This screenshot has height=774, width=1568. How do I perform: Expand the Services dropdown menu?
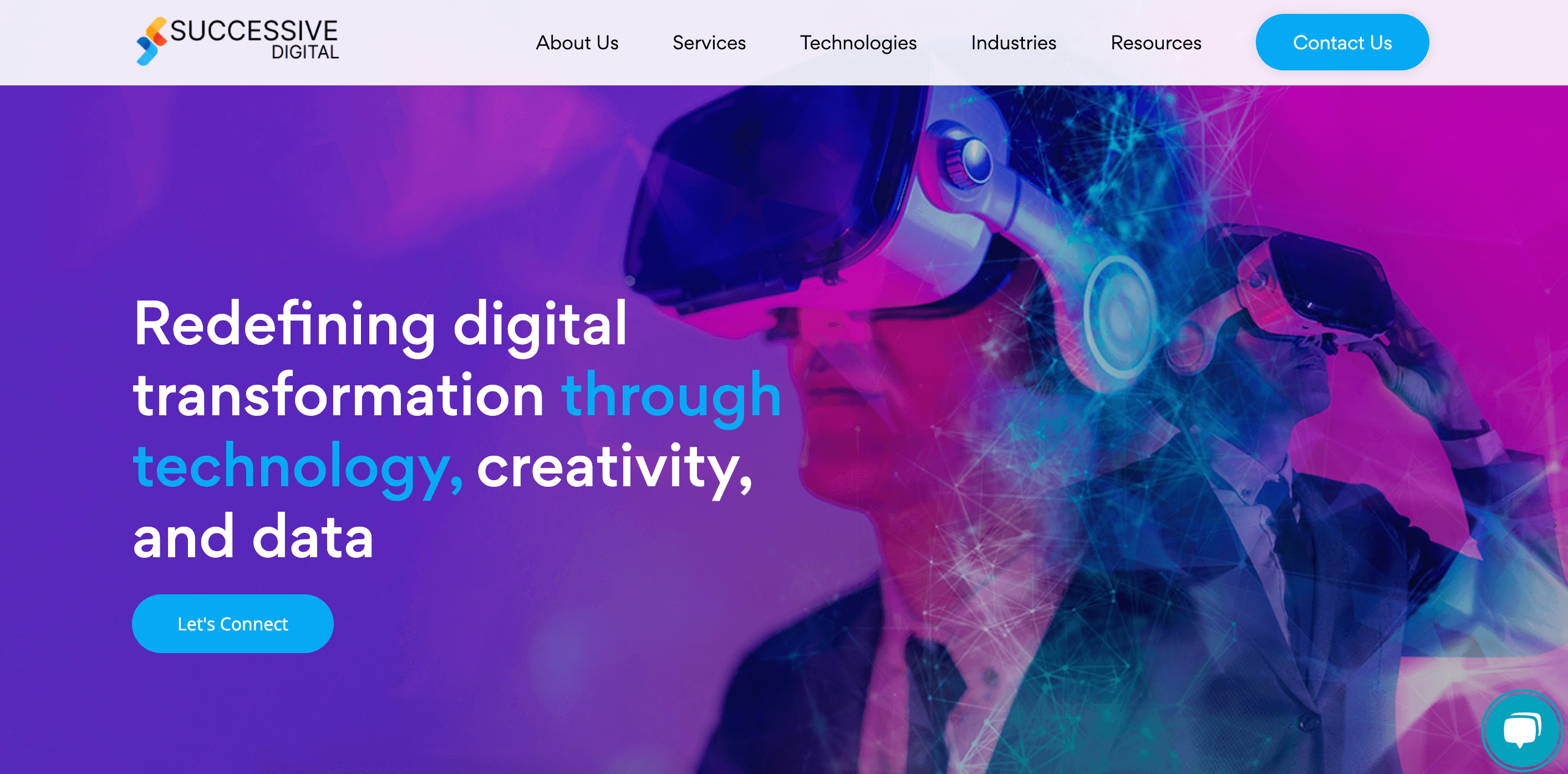pos(709,42)
